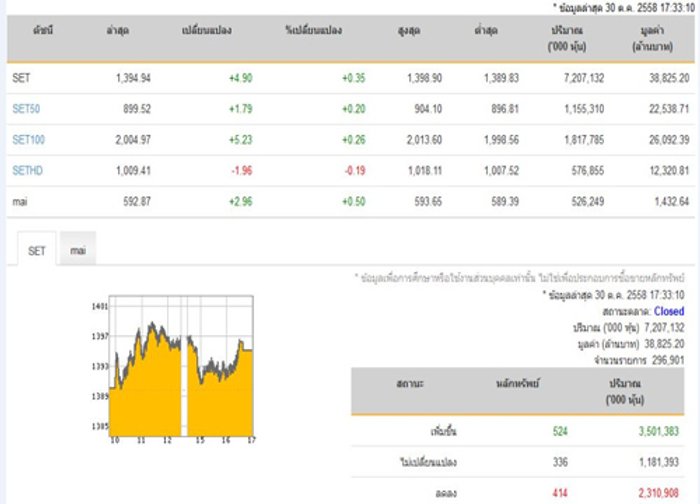The width and height of the screenshot is (700, 504).
Task: Select SET50 high value 904.10
Action: pyautogui.click(x=428, y=108)
